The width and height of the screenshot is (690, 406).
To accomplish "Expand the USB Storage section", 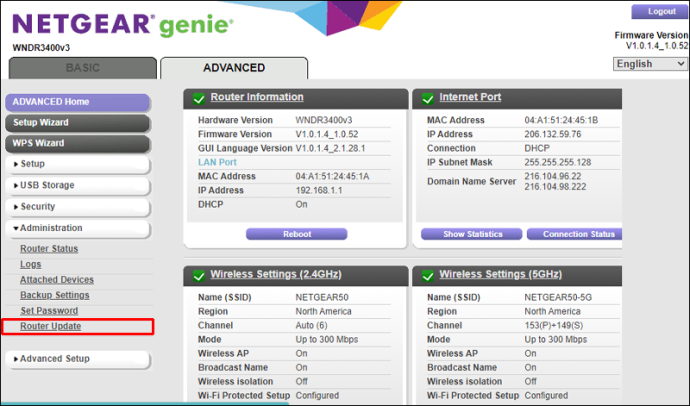I will click(x=77, y=185).
